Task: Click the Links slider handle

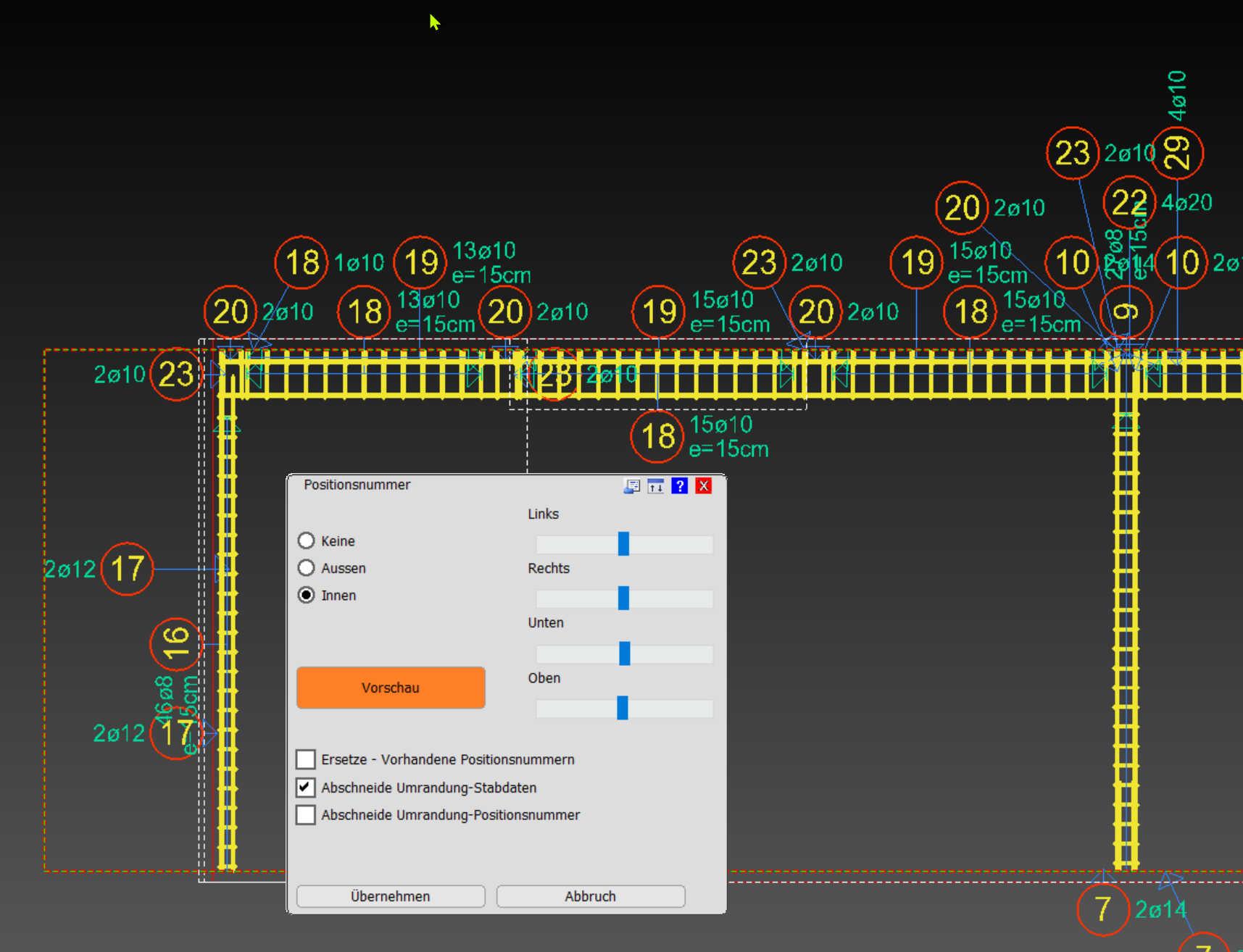Action: [623, 544]
